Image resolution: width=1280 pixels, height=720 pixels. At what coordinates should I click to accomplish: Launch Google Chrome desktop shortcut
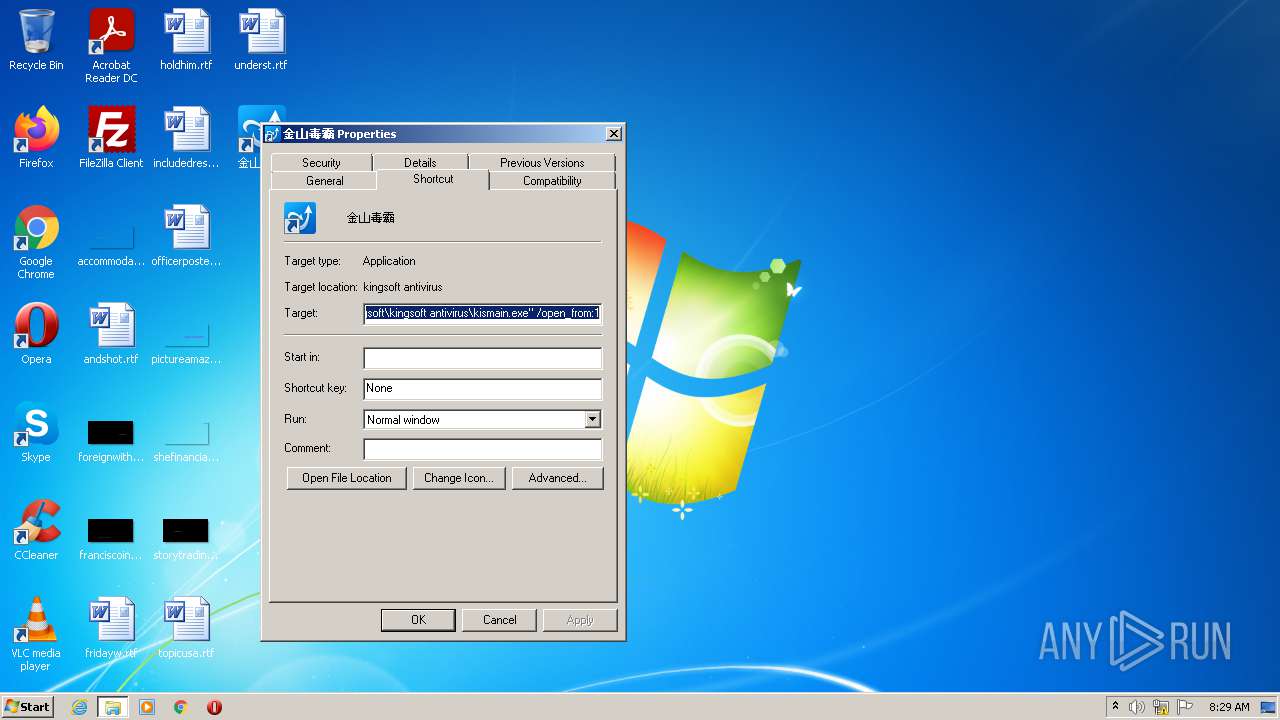(36, 242)
